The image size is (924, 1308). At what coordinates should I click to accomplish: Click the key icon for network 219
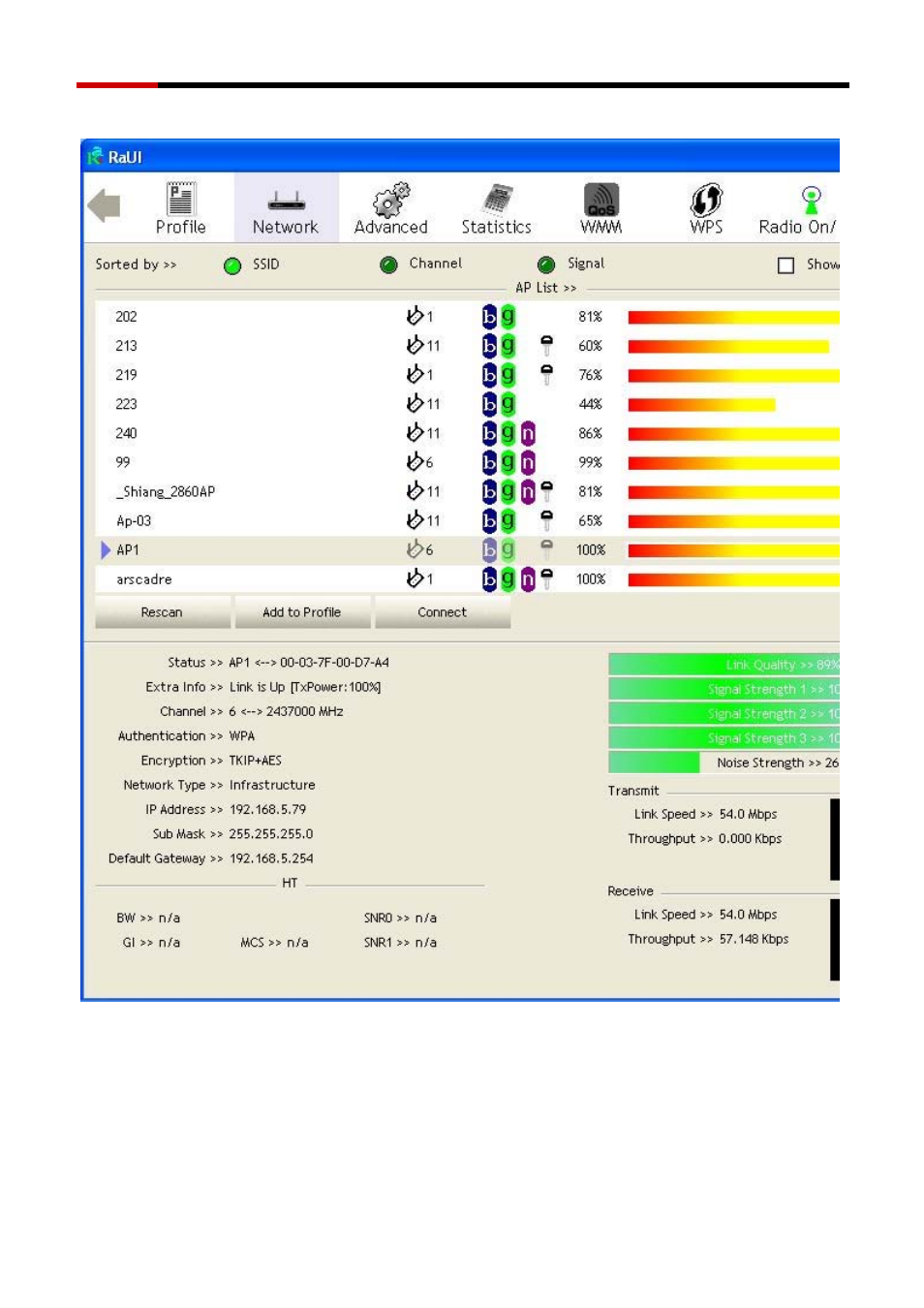546,374
